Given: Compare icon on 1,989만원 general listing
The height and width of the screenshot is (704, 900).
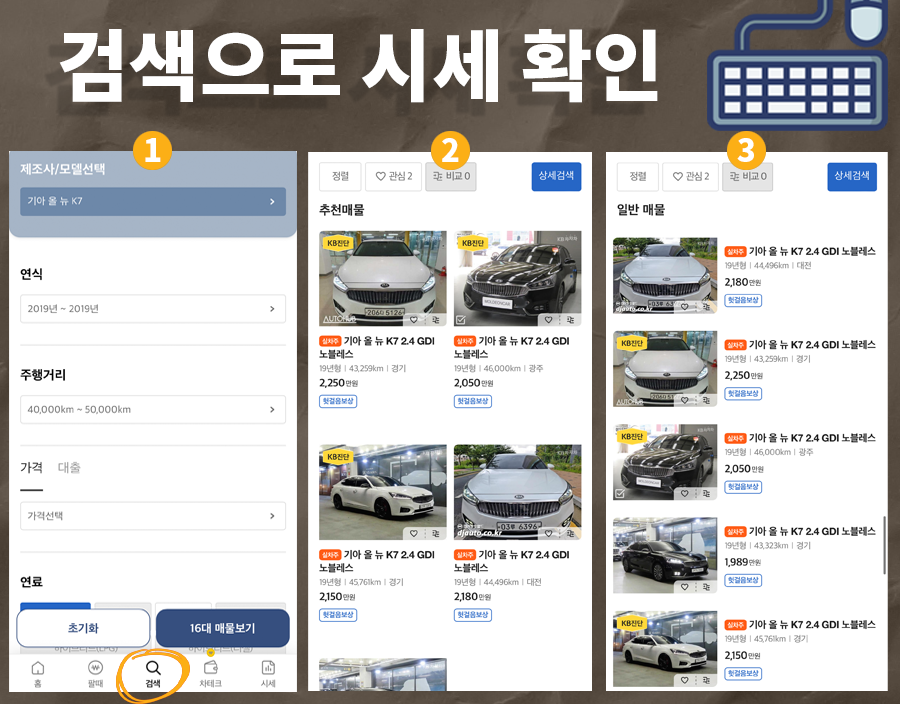Looking at the screenshot, I should pyautogui.click(x=707, y=587).
